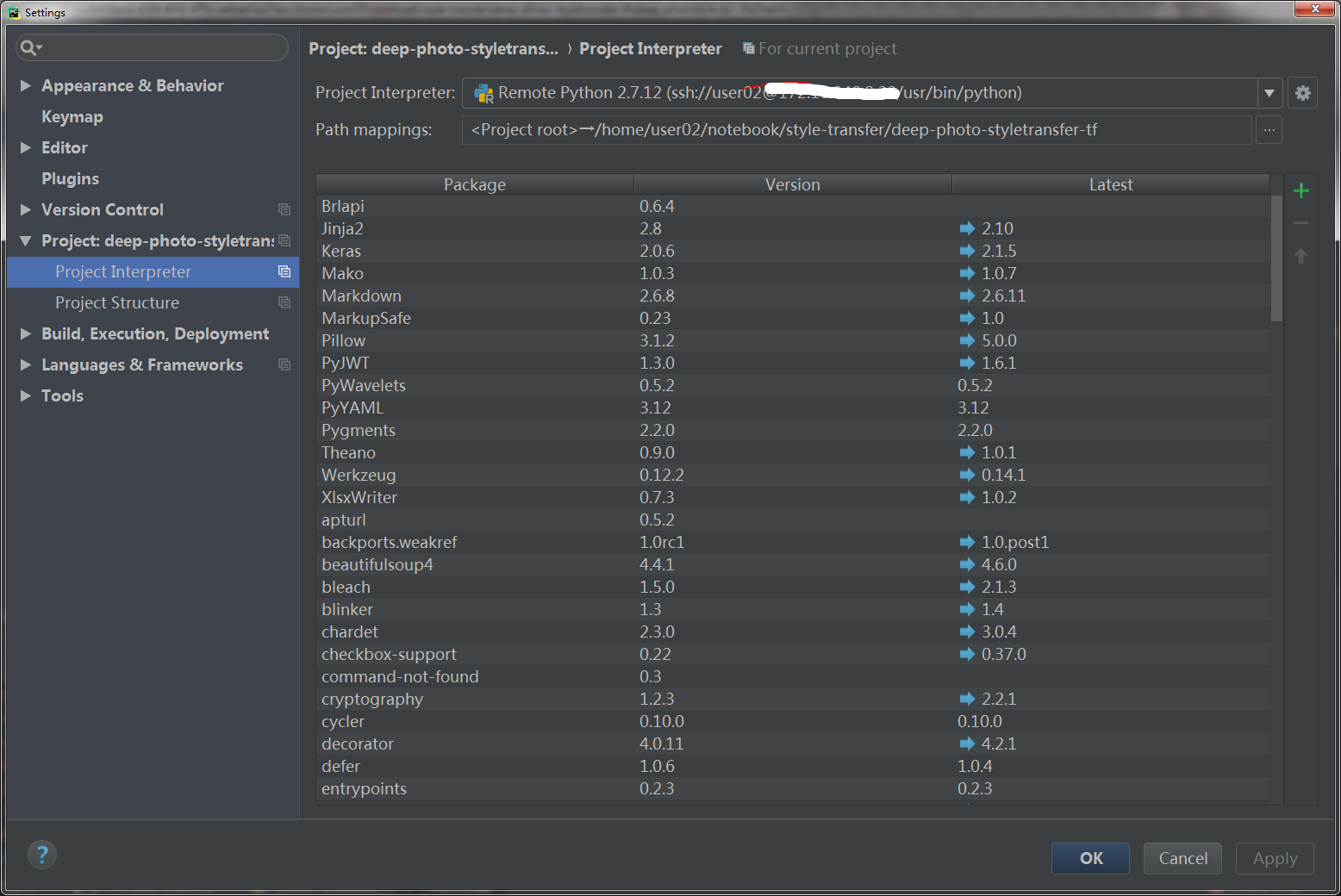Click the project icon beside Languages & Frameworks
This screenshot has width=1341, height=896.
click(284, 364)
